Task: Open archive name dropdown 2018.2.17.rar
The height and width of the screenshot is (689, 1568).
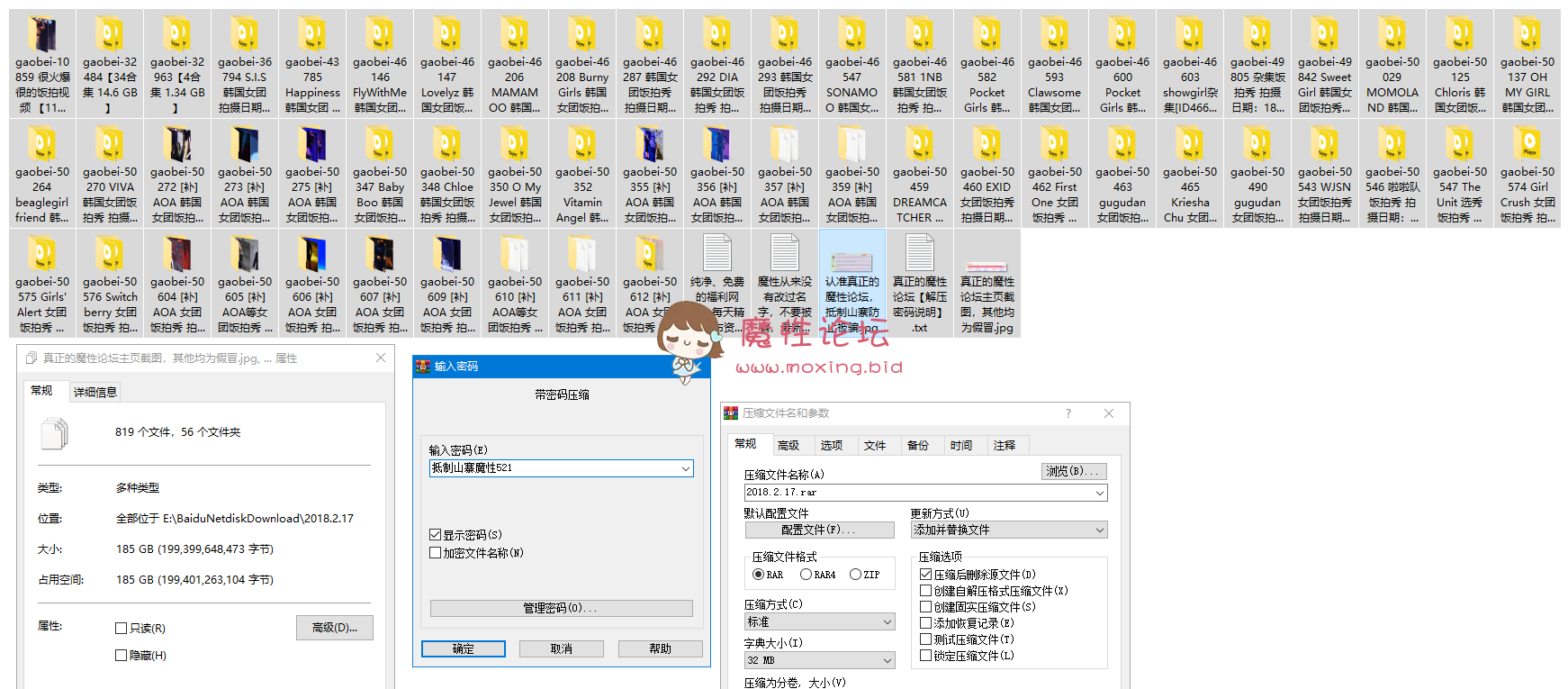Action: point(1100,493)
